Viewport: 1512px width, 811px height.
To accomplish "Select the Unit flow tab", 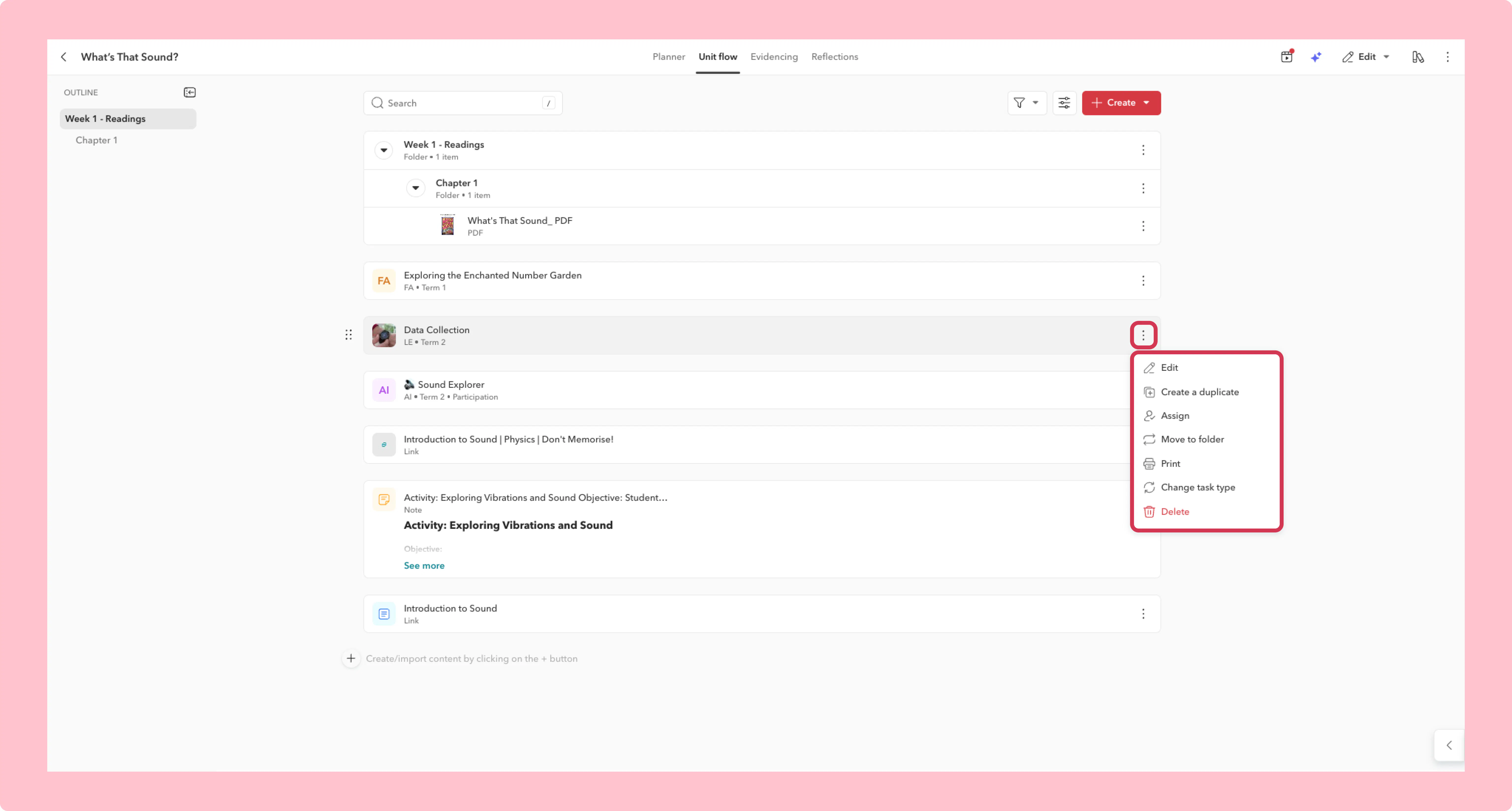I will click(718, 57).
